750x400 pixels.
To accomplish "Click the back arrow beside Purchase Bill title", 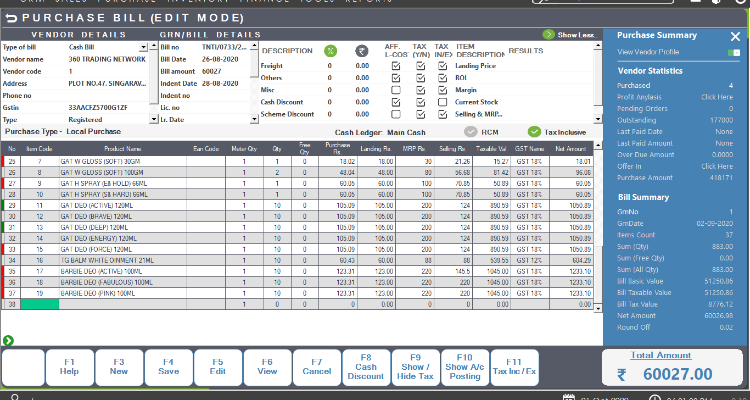I will [11, 19].
